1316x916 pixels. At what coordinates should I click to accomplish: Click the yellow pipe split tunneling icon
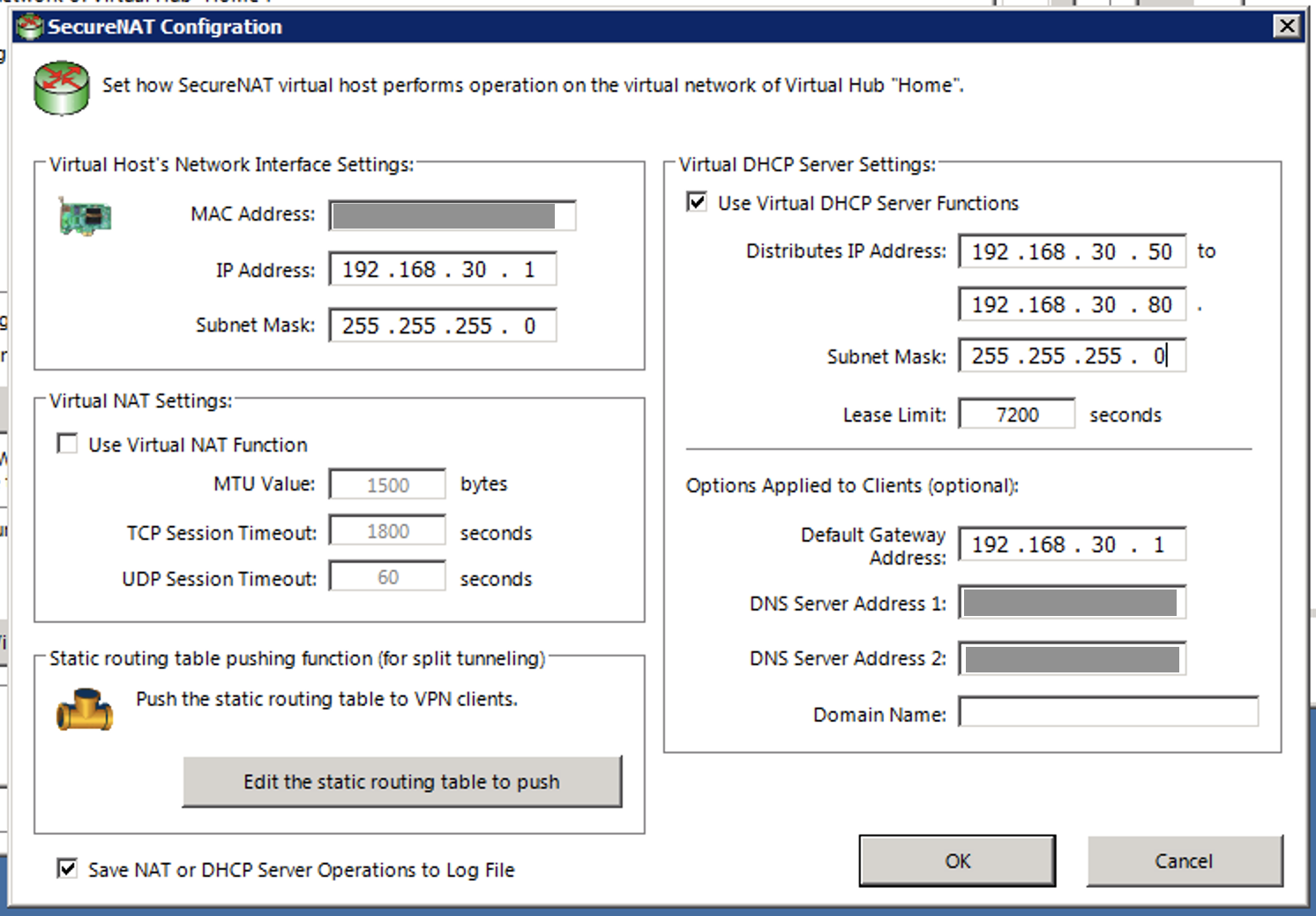(85, 710)
